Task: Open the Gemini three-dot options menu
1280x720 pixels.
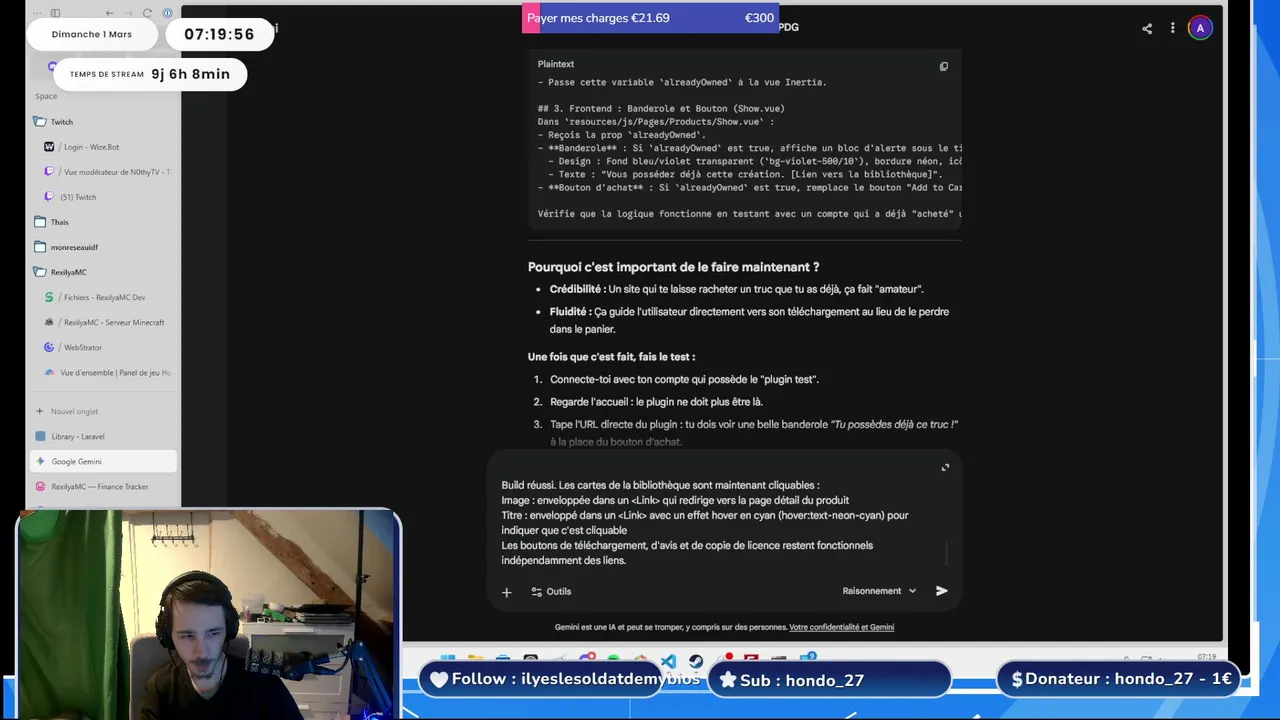Action: [1172, 28]
